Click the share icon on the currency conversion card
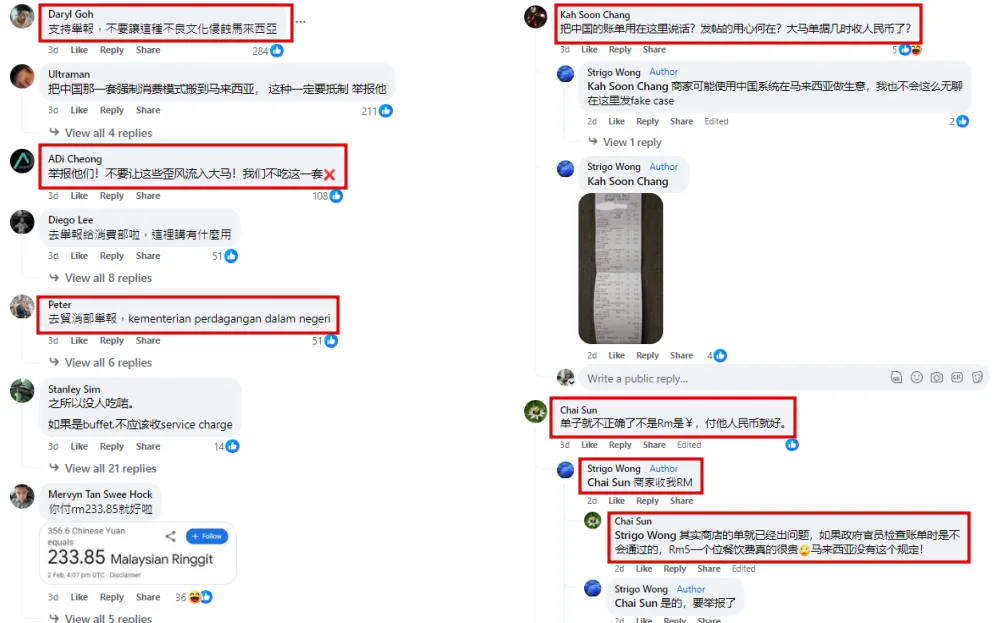Viewport: 1000px width, 623px height. pos(170,536)
